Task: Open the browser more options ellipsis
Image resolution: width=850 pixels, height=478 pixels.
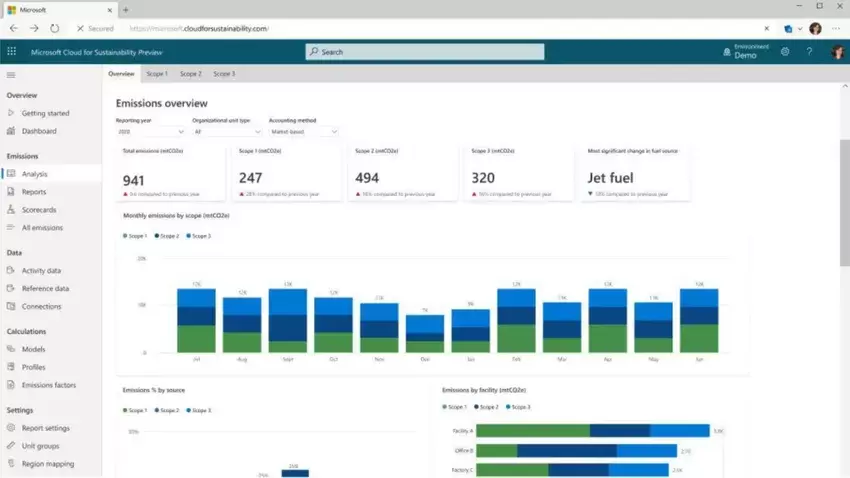Action: pos(836,28)
